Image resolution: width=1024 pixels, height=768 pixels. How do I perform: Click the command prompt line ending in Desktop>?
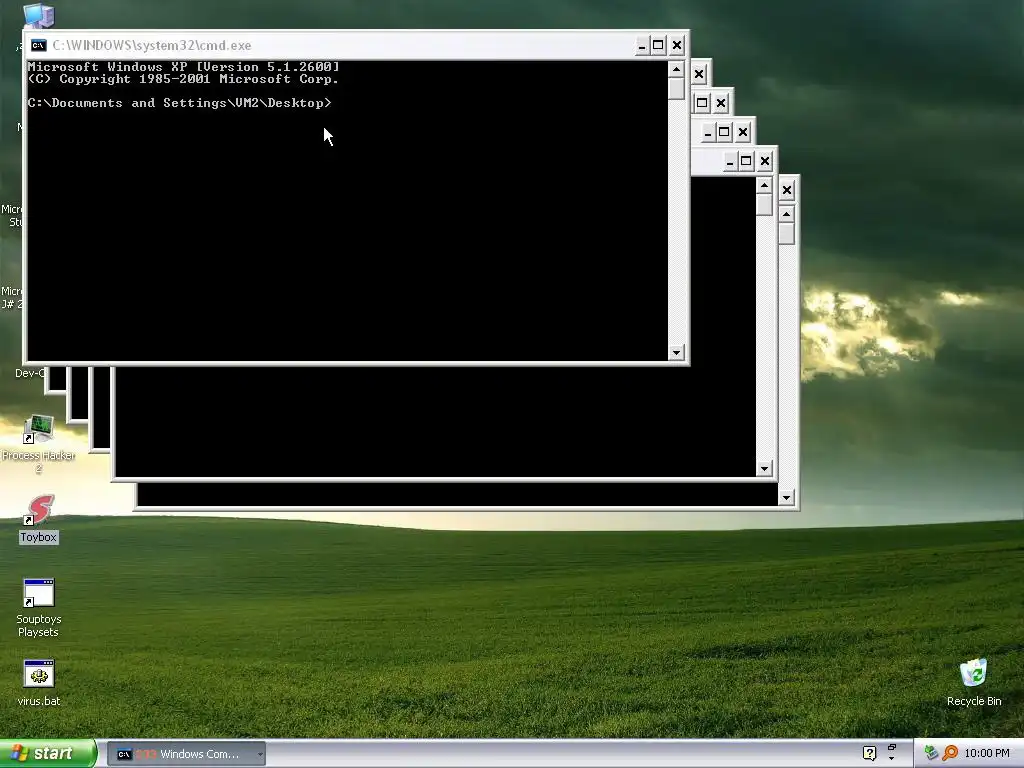pyautogui.click(x=180, y=103)
